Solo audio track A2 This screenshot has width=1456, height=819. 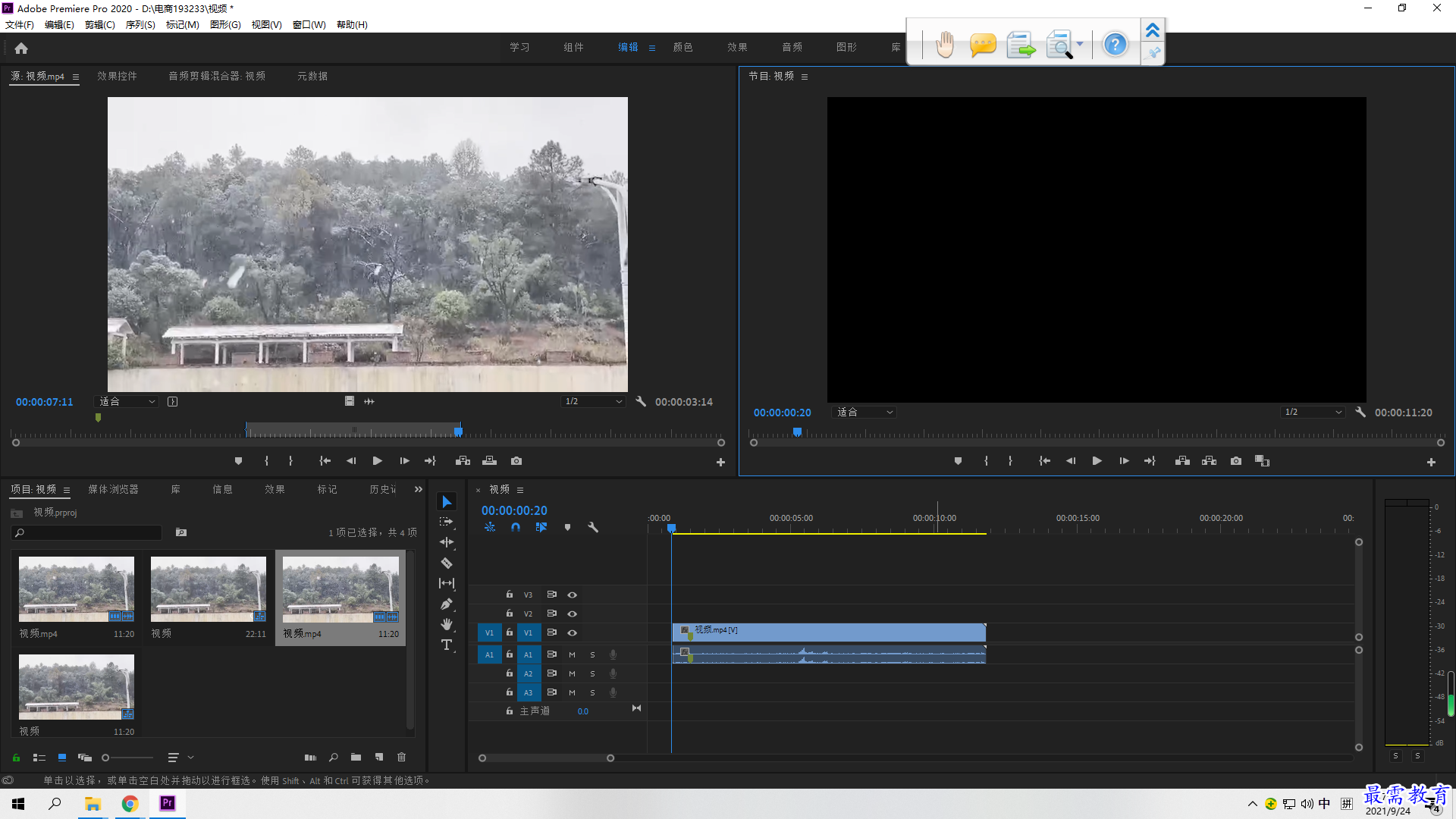593,673
